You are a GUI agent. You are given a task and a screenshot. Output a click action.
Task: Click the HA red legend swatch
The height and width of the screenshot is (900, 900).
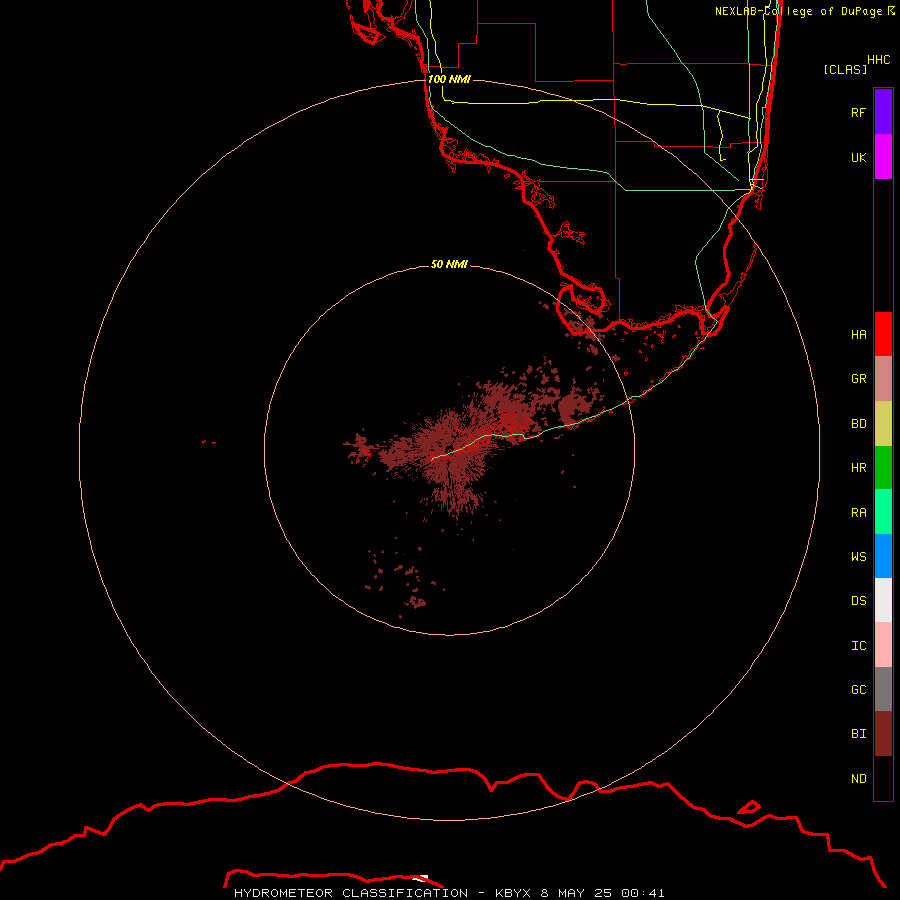(x=883, y=334)
